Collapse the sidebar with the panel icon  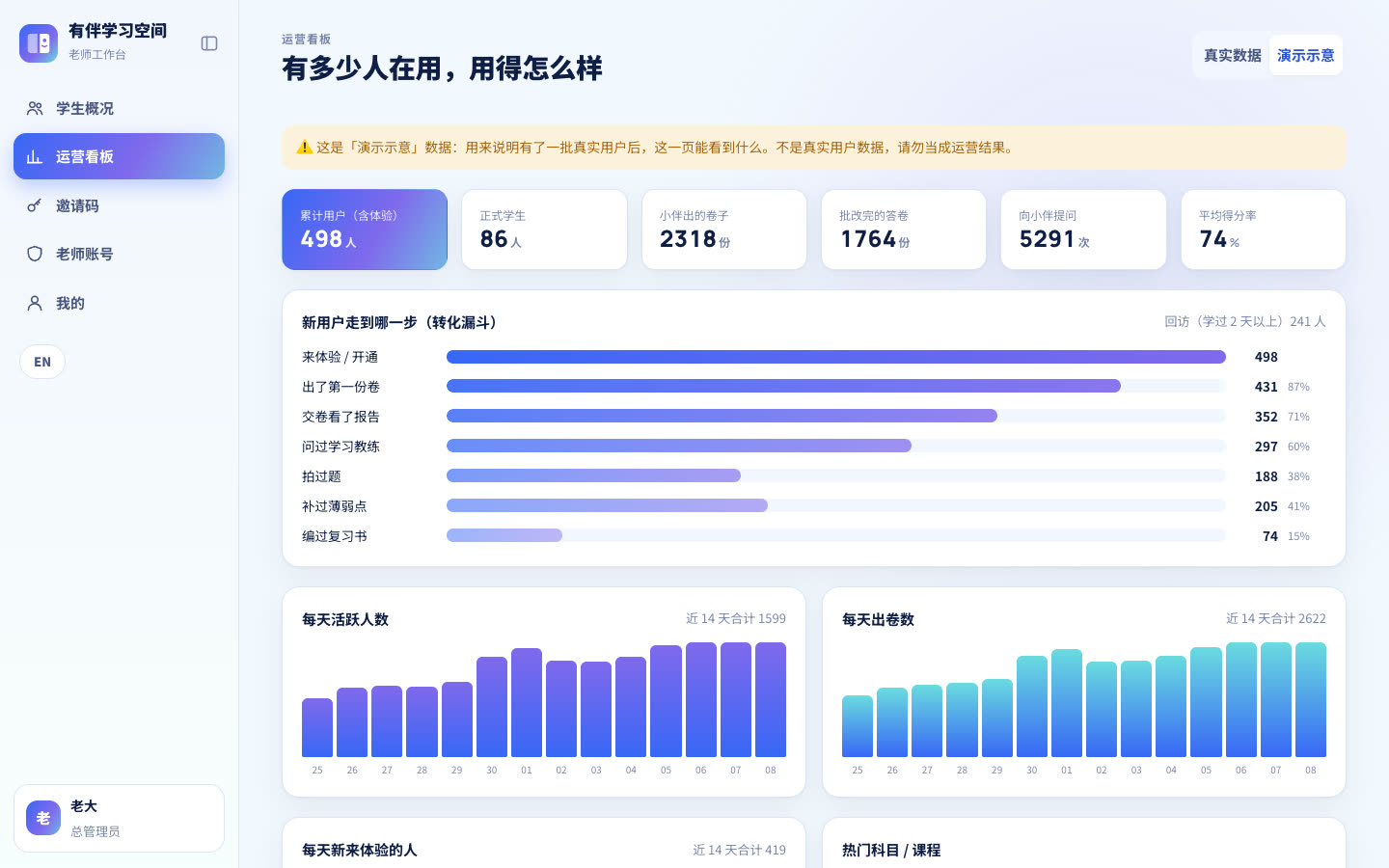(209, 43)
